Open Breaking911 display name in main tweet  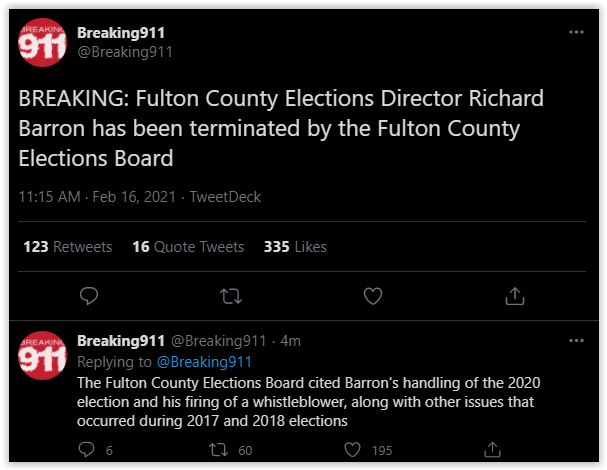click(x=121, y=33)
